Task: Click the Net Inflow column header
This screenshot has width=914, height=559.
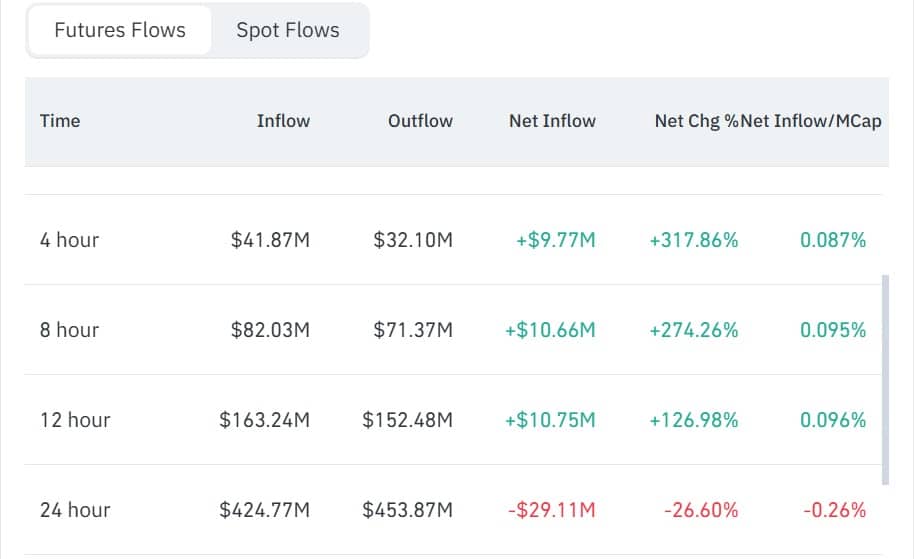Action: point(553,121)
